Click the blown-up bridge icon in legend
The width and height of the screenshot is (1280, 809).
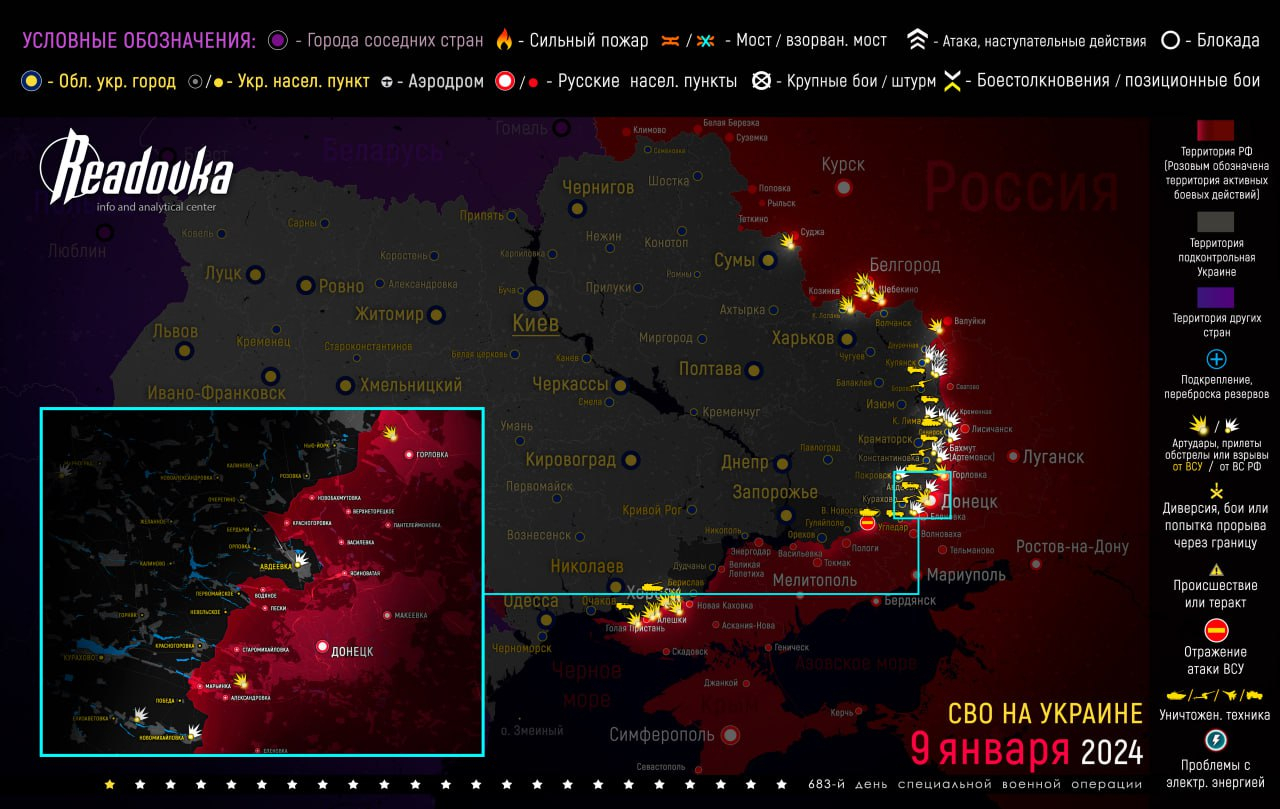[706, 41]
